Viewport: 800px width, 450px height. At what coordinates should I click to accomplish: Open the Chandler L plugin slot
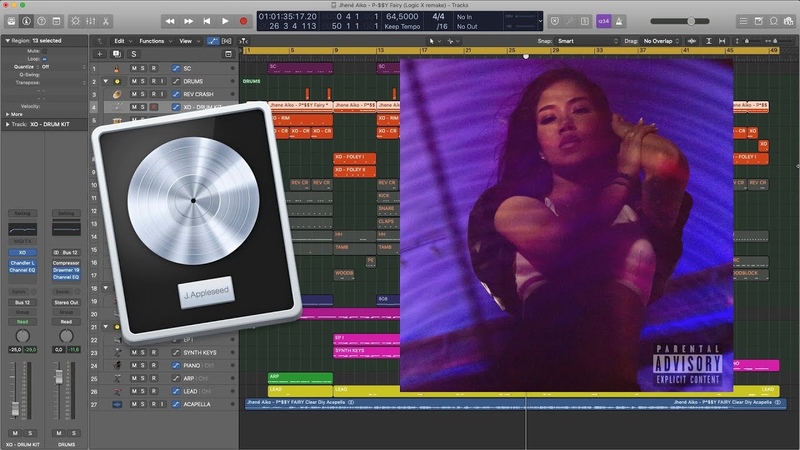[22, 263]
